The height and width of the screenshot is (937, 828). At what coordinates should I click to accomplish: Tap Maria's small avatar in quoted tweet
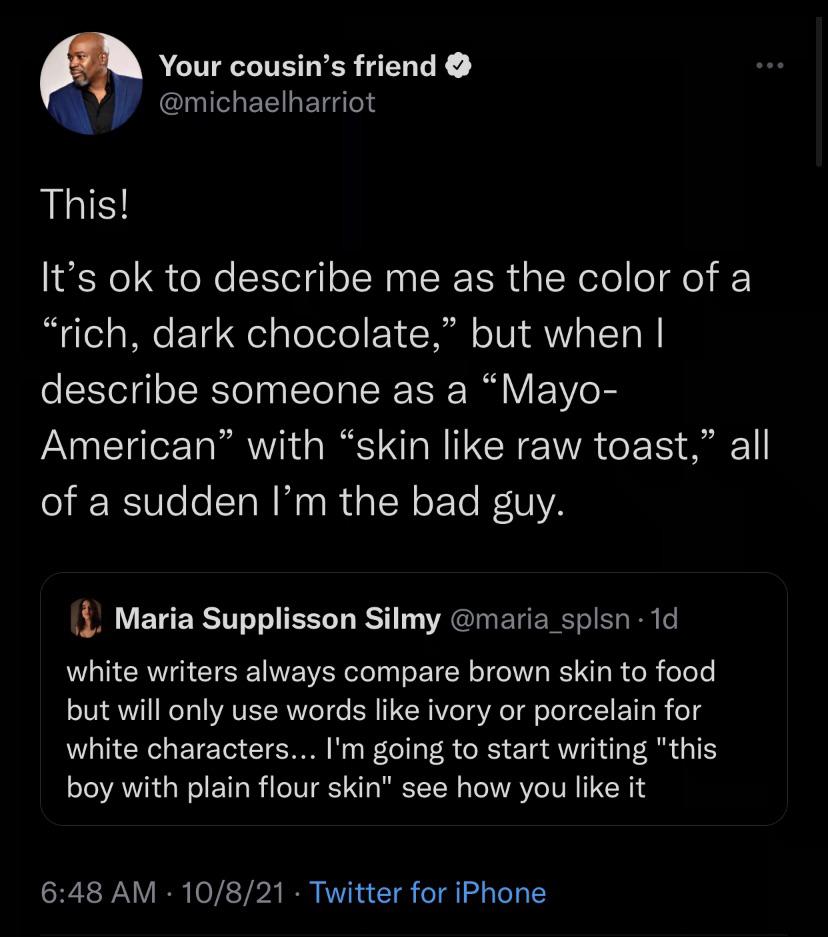click(x=86, y=620)
